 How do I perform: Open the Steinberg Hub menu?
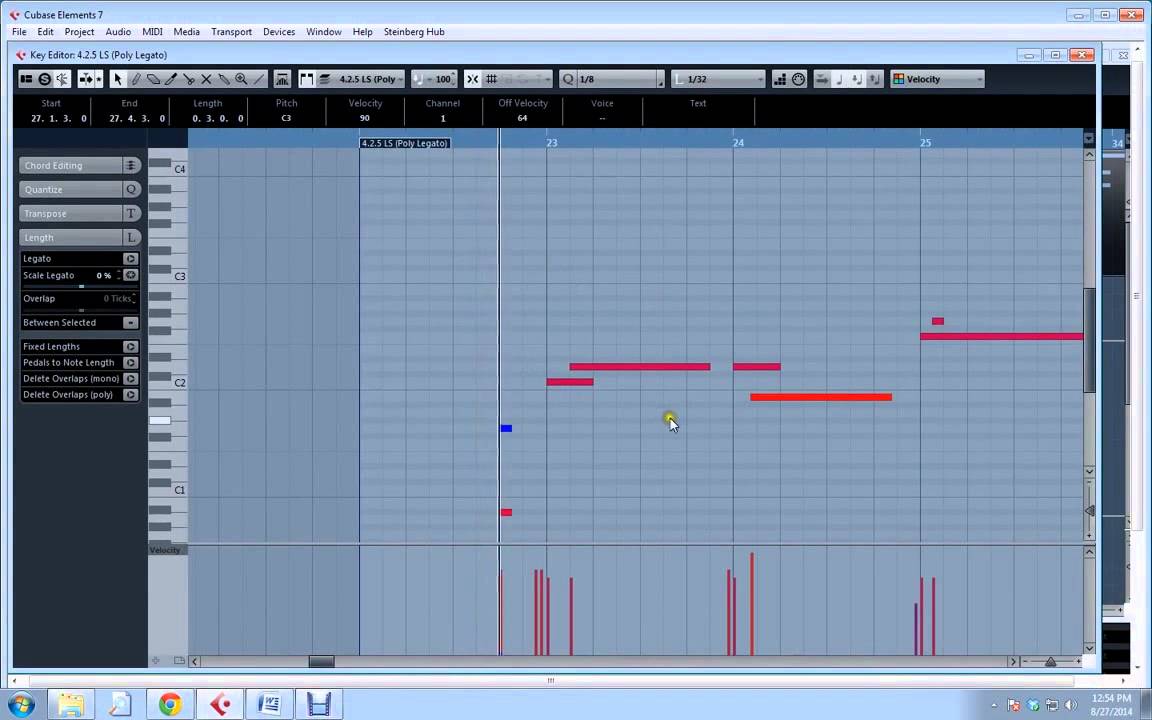click(414, 32)
